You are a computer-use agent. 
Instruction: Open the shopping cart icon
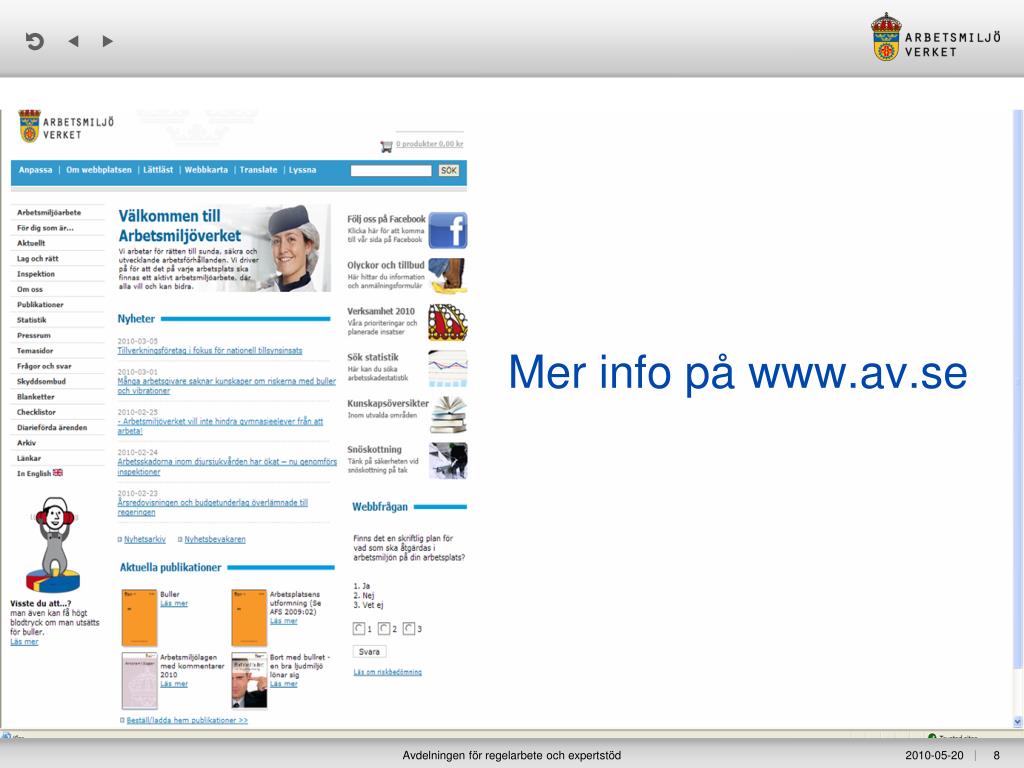(387, 146)
